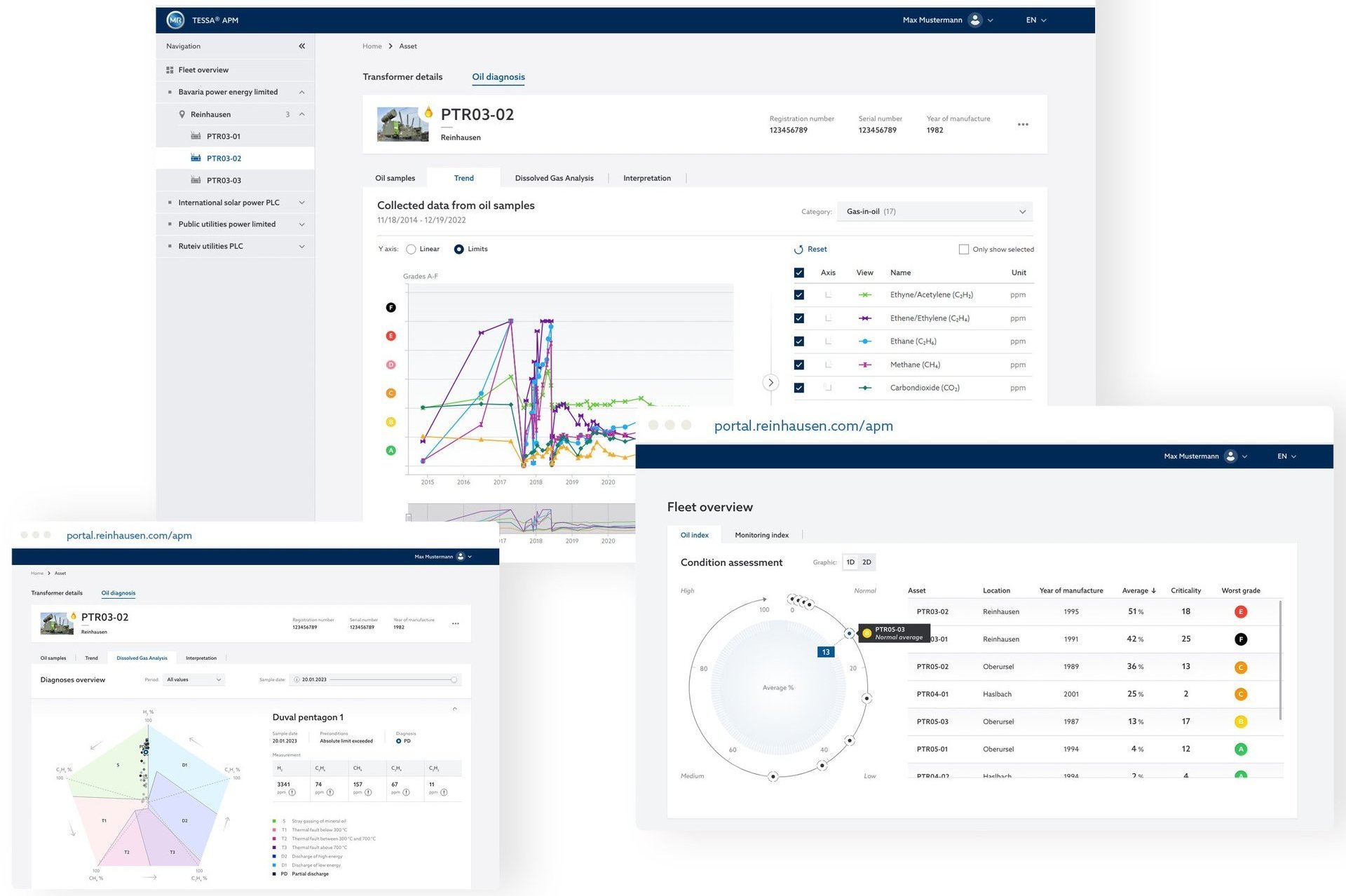Image resolution: width=1346 pixels, height=896 pixels.
Task: Click the circular right-arrow next to chart
Action: click(x=770, y=383)
